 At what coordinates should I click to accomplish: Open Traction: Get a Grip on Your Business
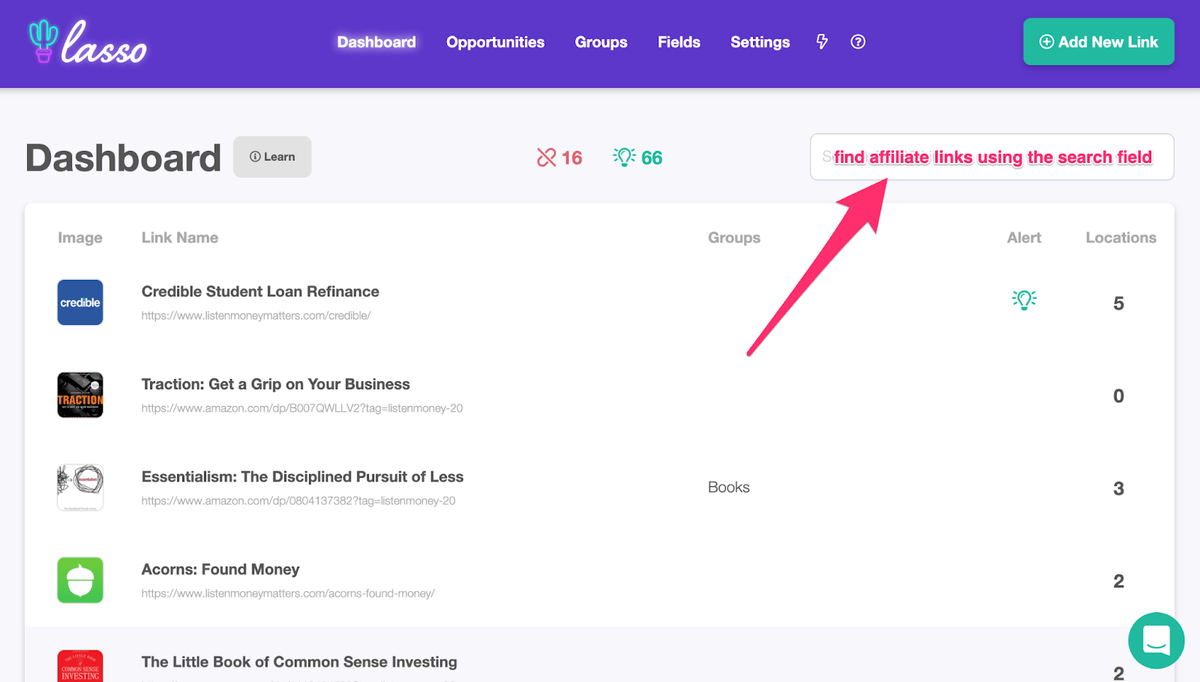coord(276,384)
